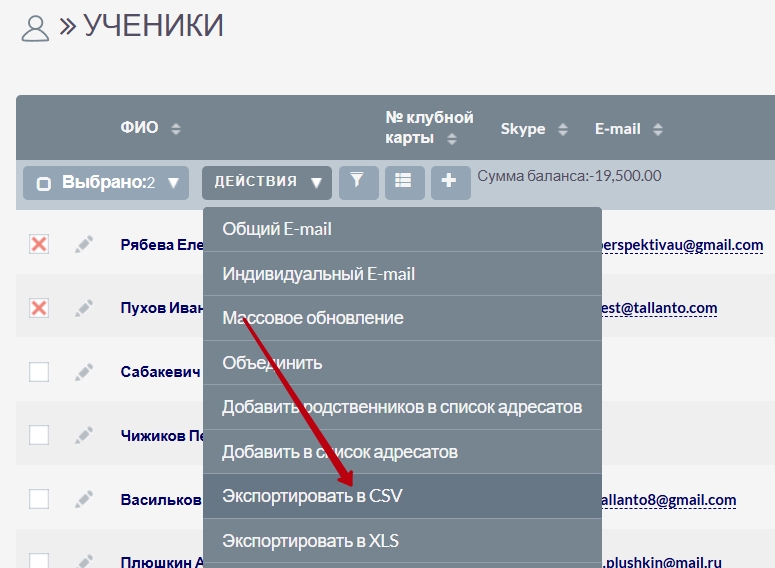Click the edit pencil for Васильков

(84, 499)
